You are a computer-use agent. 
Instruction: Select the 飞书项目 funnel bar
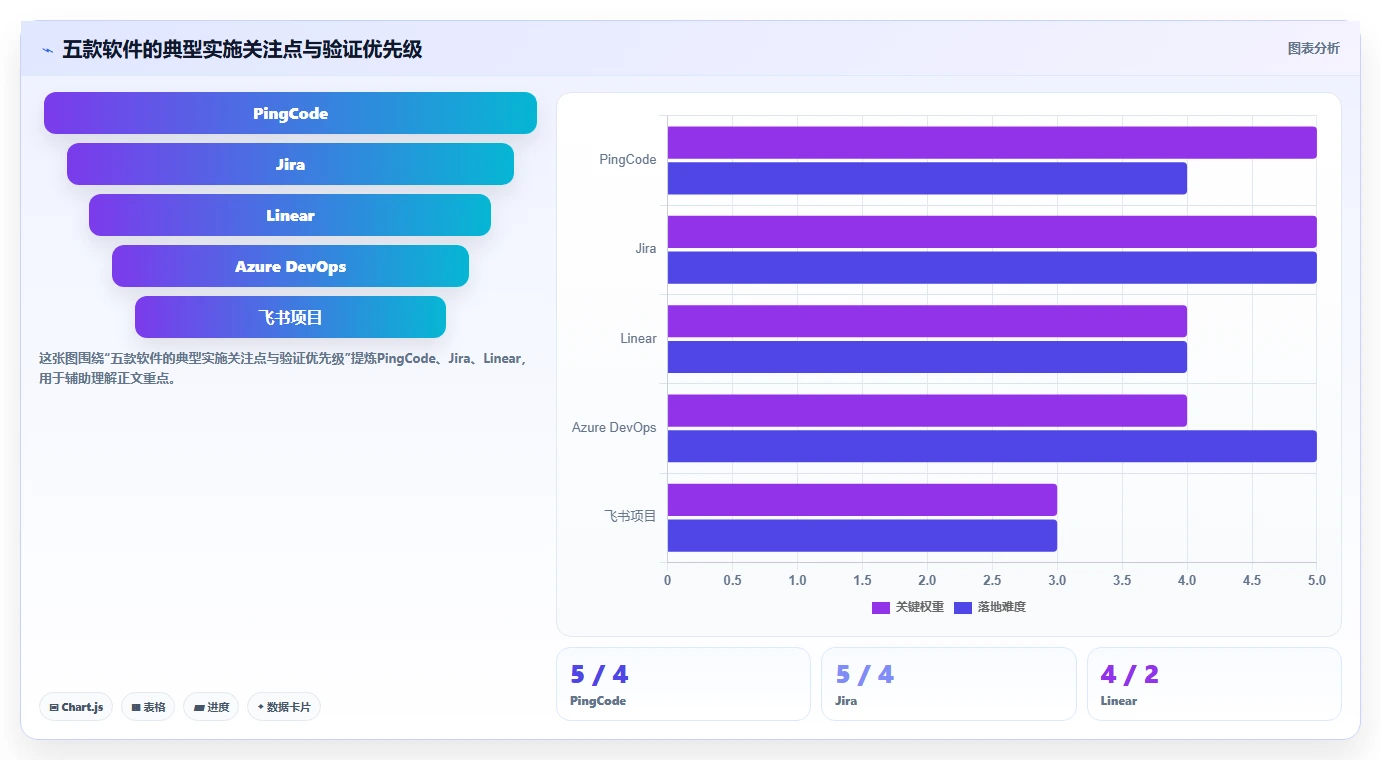coord(290,317)
